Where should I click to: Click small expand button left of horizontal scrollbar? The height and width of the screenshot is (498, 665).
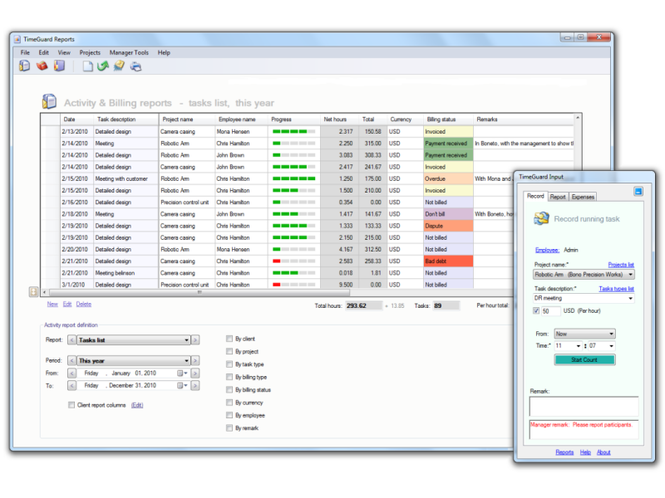34,291
